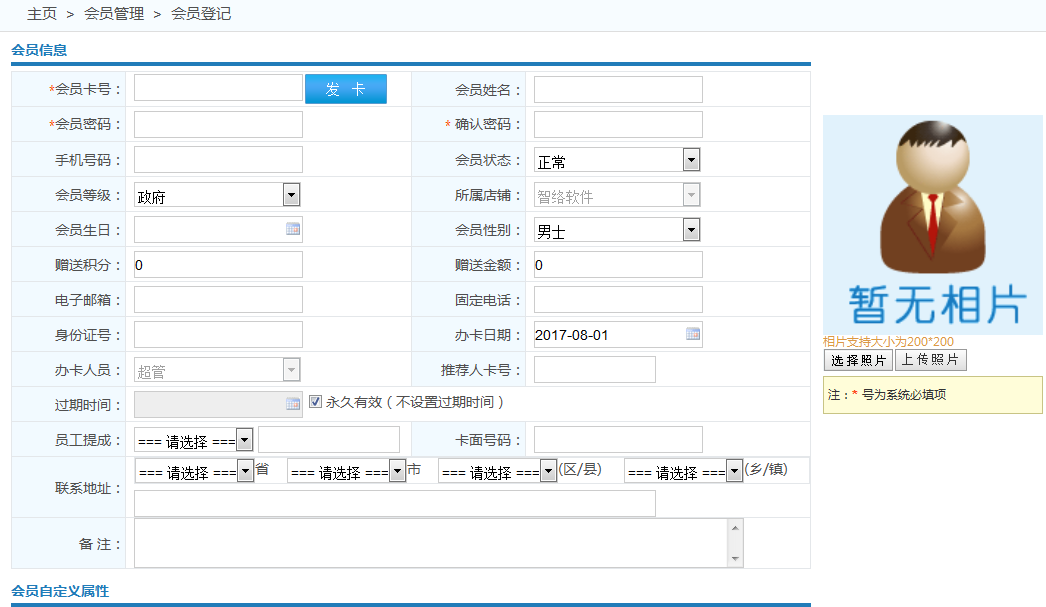Open the calendar icon beside 过期时间

pos(292,404)
